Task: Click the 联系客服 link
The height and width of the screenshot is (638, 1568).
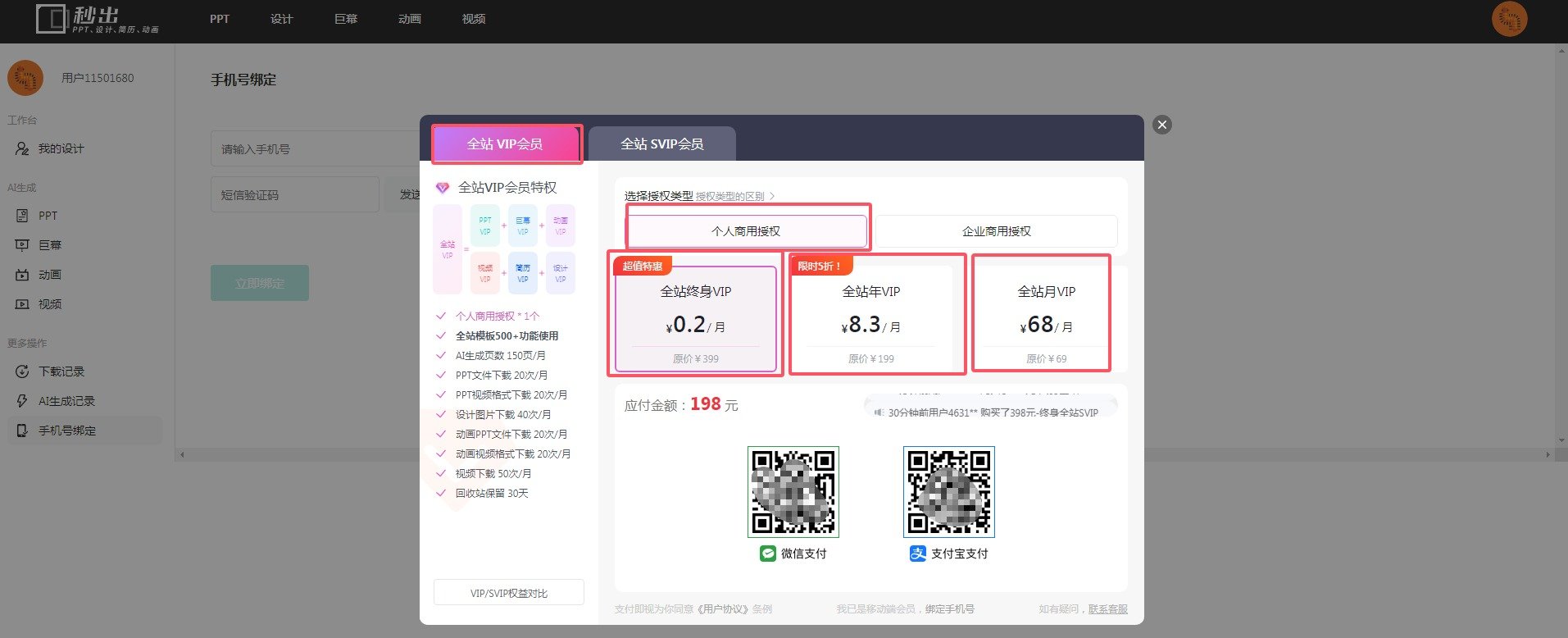Action: click(1108, 609)
